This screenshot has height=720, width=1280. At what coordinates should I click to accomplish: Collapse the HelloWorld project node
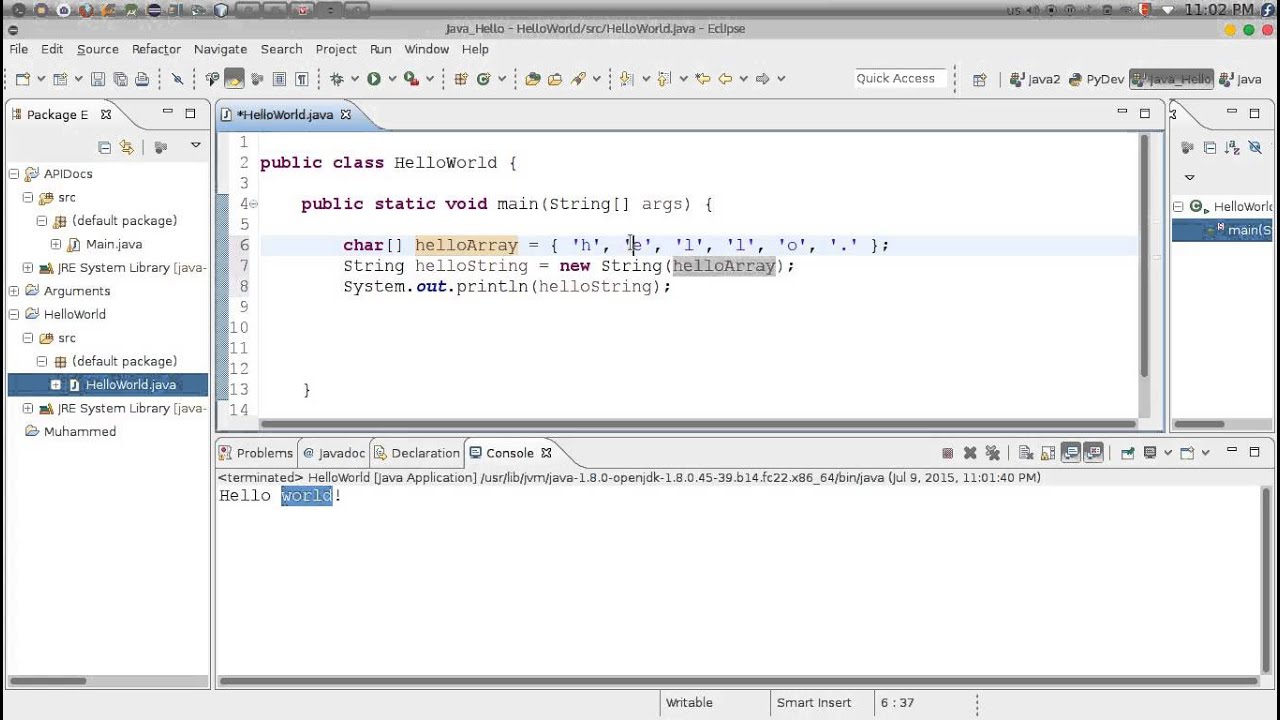point(14,314)
